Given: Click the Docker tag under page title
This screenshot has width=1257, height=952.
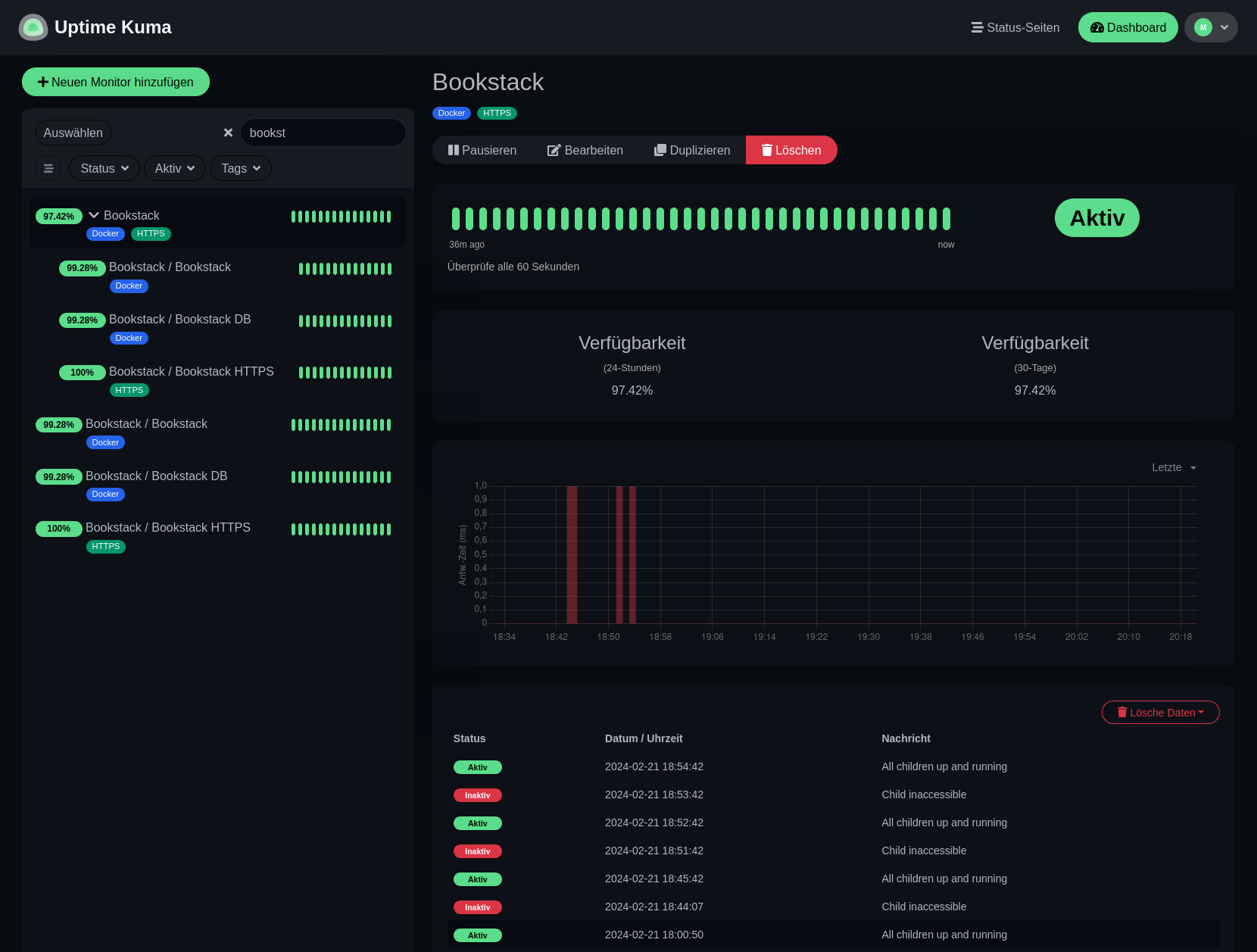Looking at the screenshot, I should pyautogui.click(x=451, y=113).
